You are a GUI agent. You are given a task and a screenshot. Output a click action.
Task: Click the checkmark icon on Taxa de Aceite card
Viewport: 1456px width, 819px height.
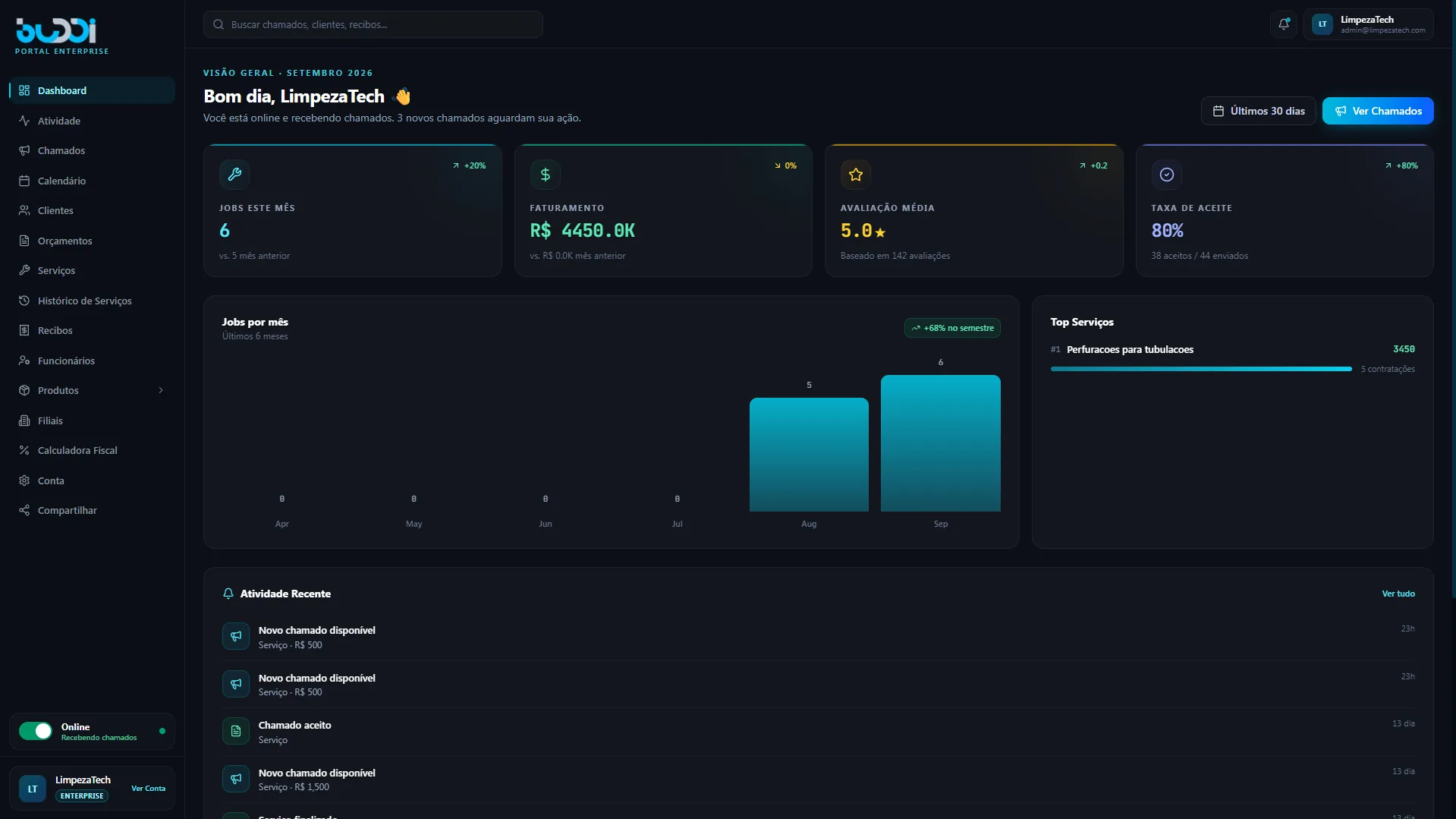(x=1167, y=175)
